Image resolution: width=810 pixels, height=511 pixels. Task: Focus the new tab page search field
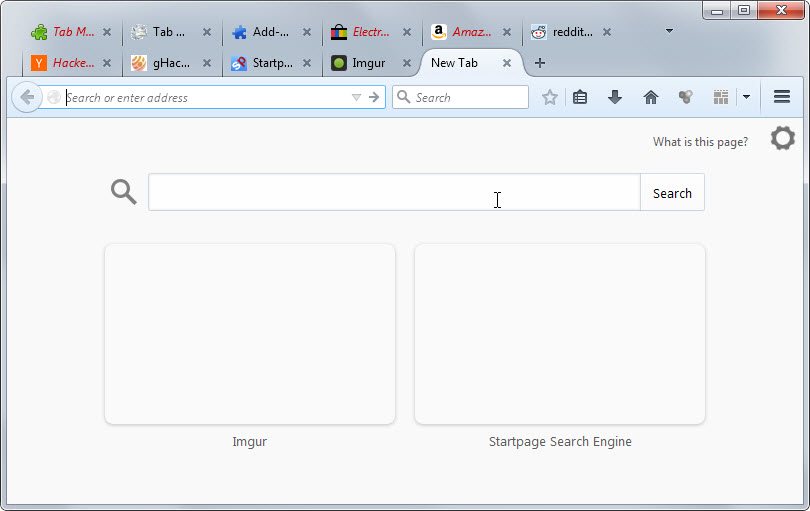point(394,192)
